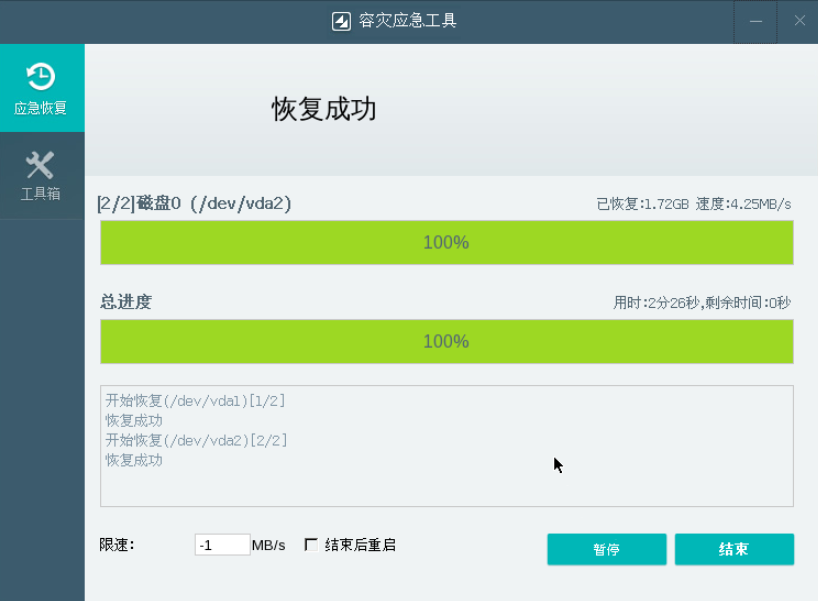Click the 暂停 pause button
The height and width of the screenshot is (601, 818).
click(606, 549)
